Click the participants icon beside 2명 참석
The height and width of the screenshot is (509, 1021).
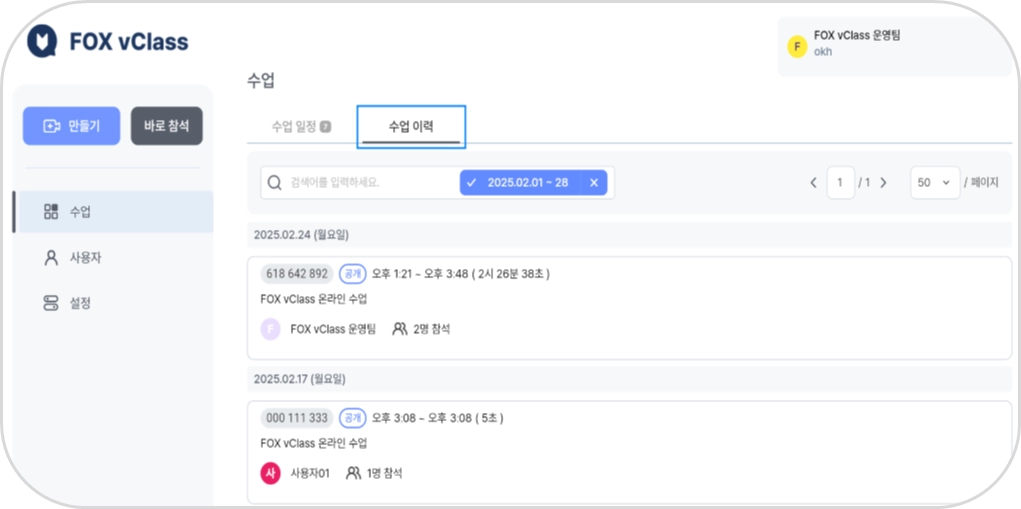[x=399, y=329]
